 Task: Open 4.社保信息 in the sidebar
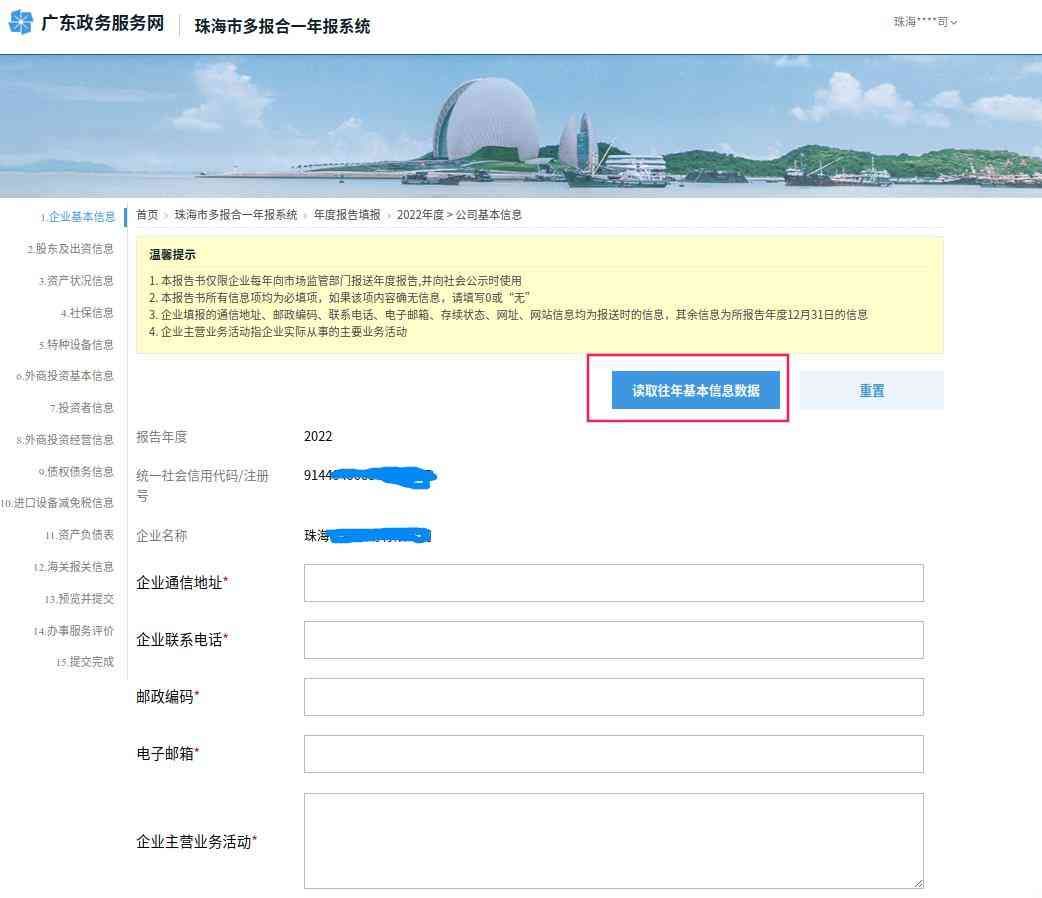(x=87, y=313)
